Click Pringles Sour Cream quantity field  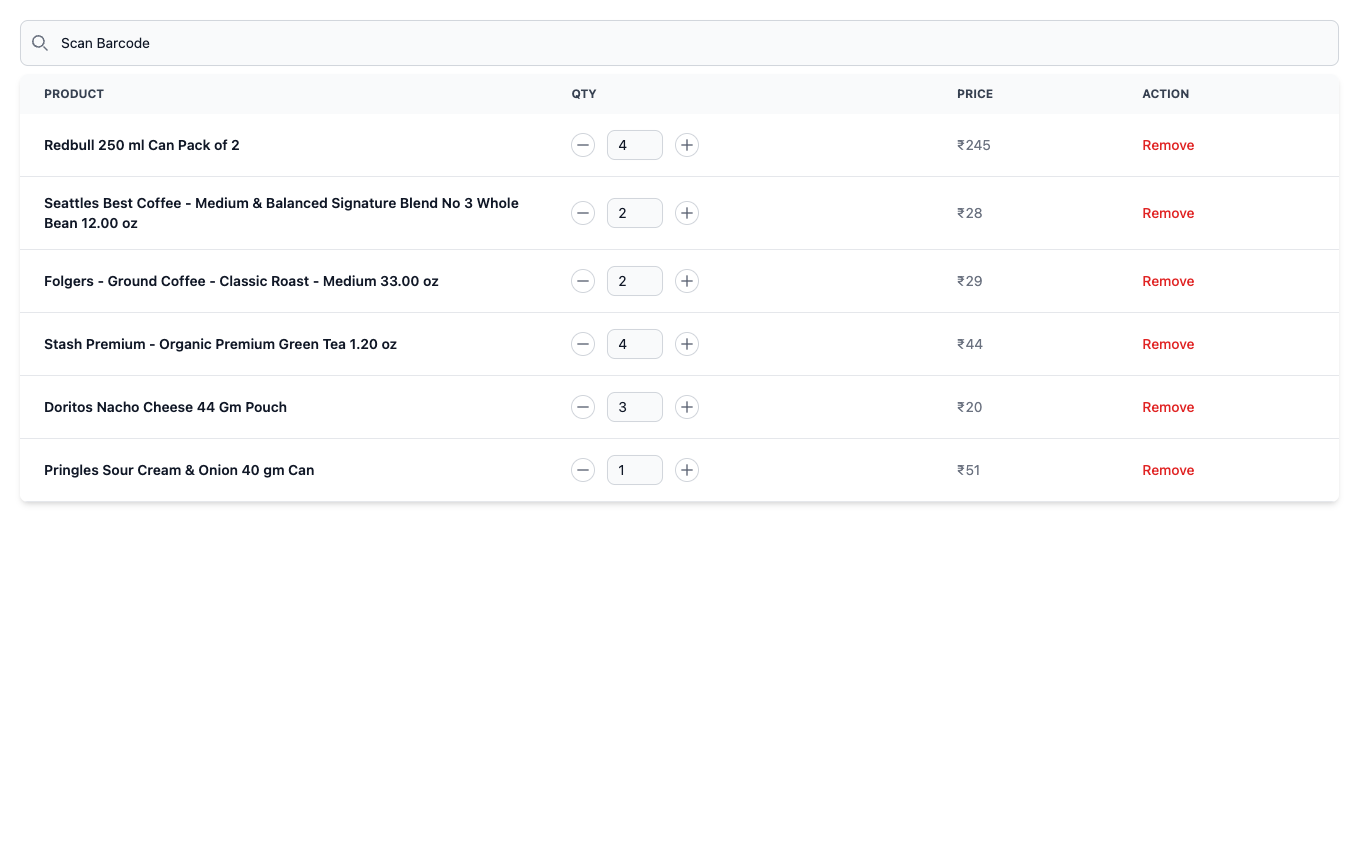[x=635, y=470]
